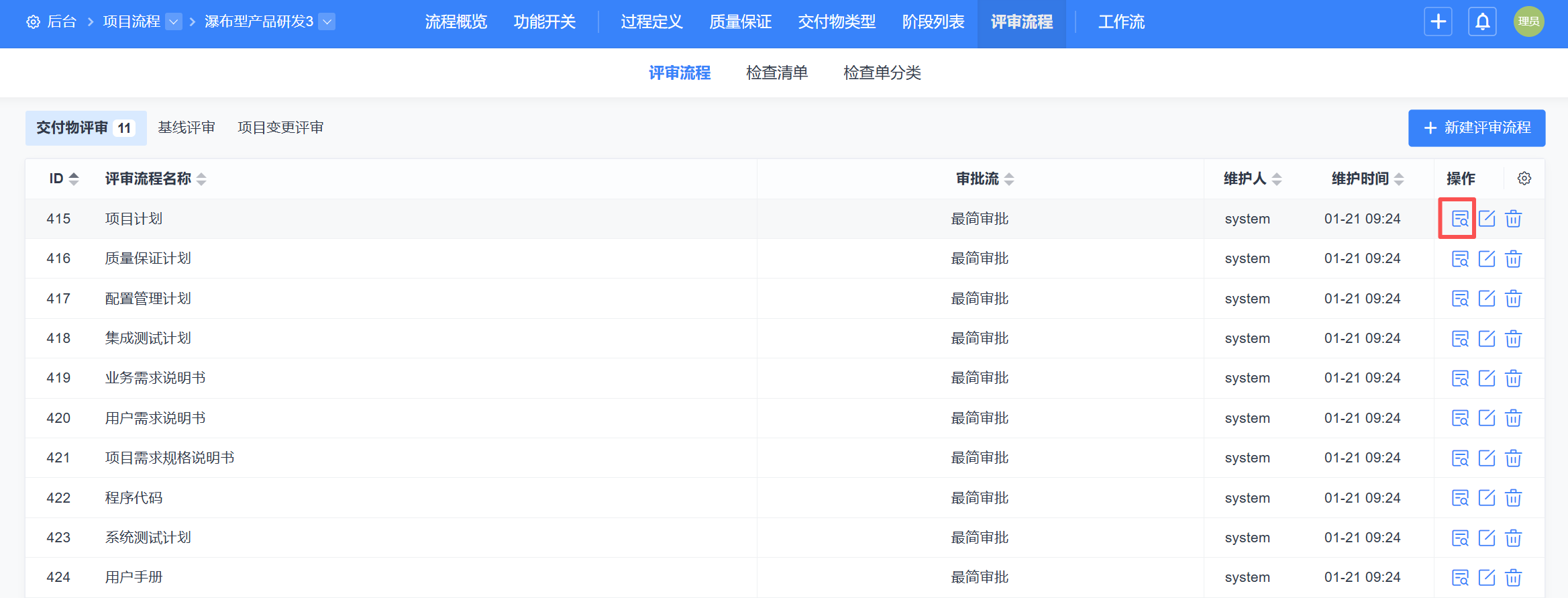
Task: Sort by 评审流程名称 column
Action: tap(201, 179)
